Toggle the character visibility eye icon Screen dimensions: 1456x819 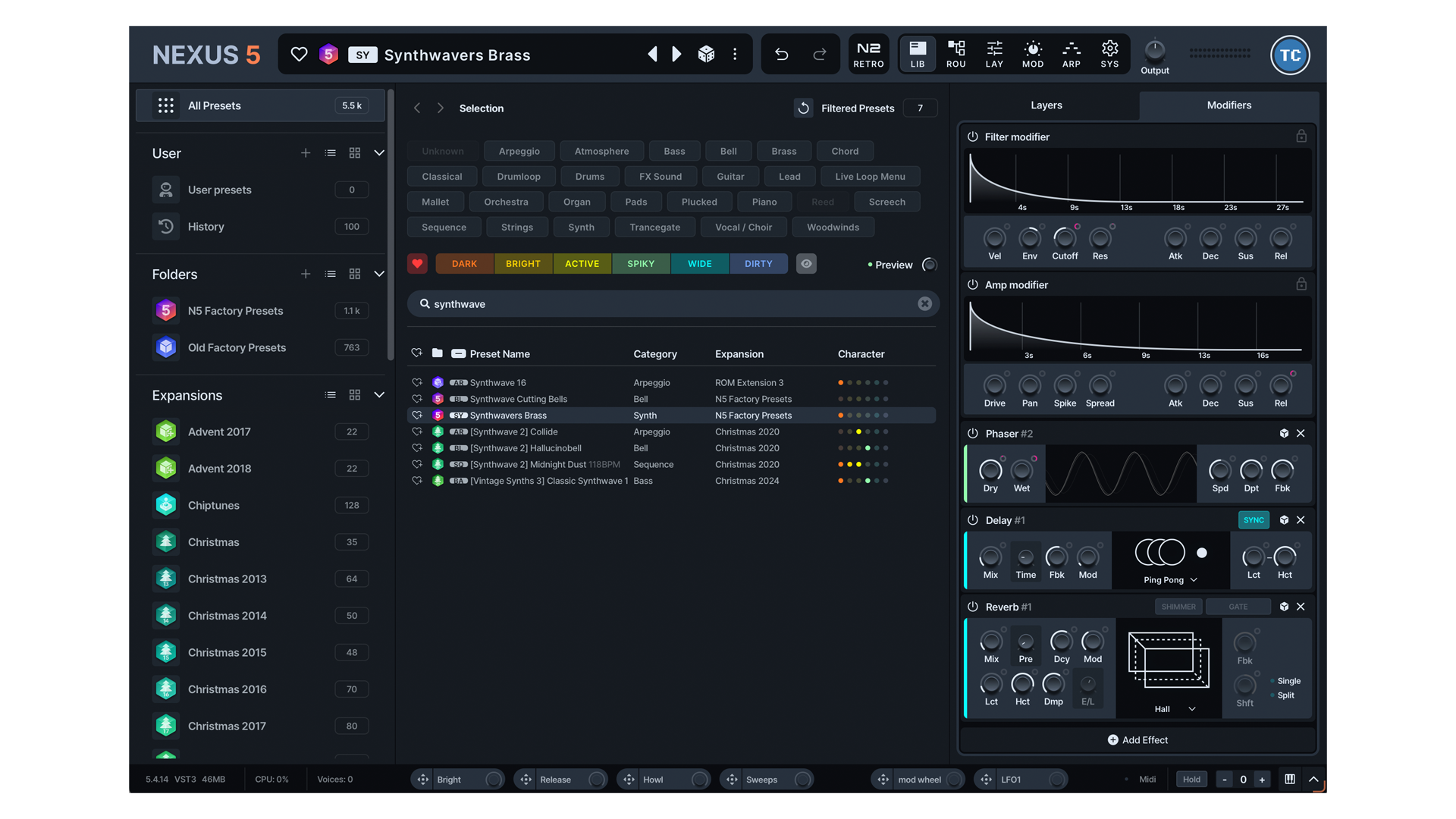(806, 263)
